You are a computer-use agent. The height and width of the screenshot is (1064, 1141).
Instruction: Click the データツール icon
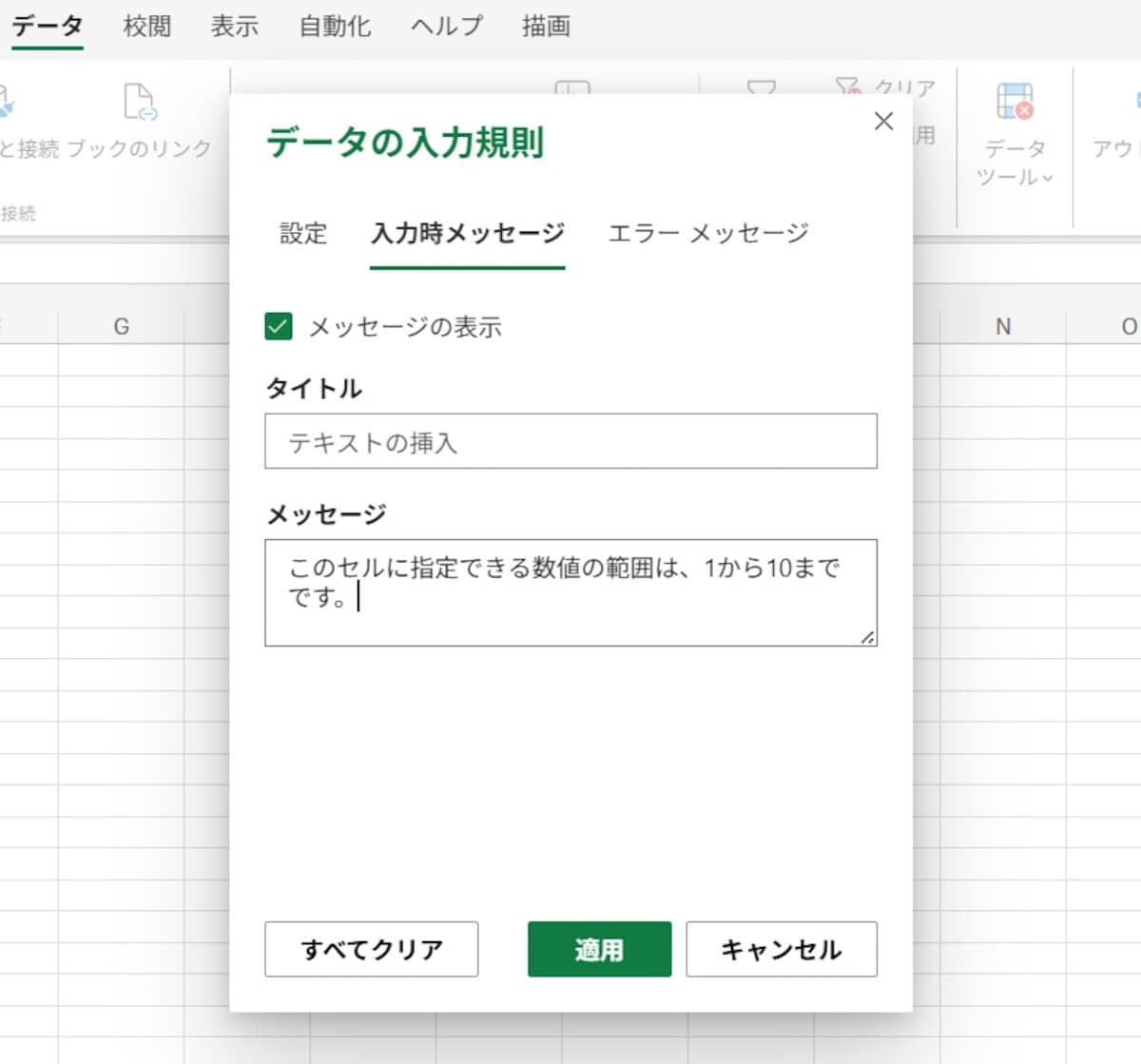tap(1014, 100)
